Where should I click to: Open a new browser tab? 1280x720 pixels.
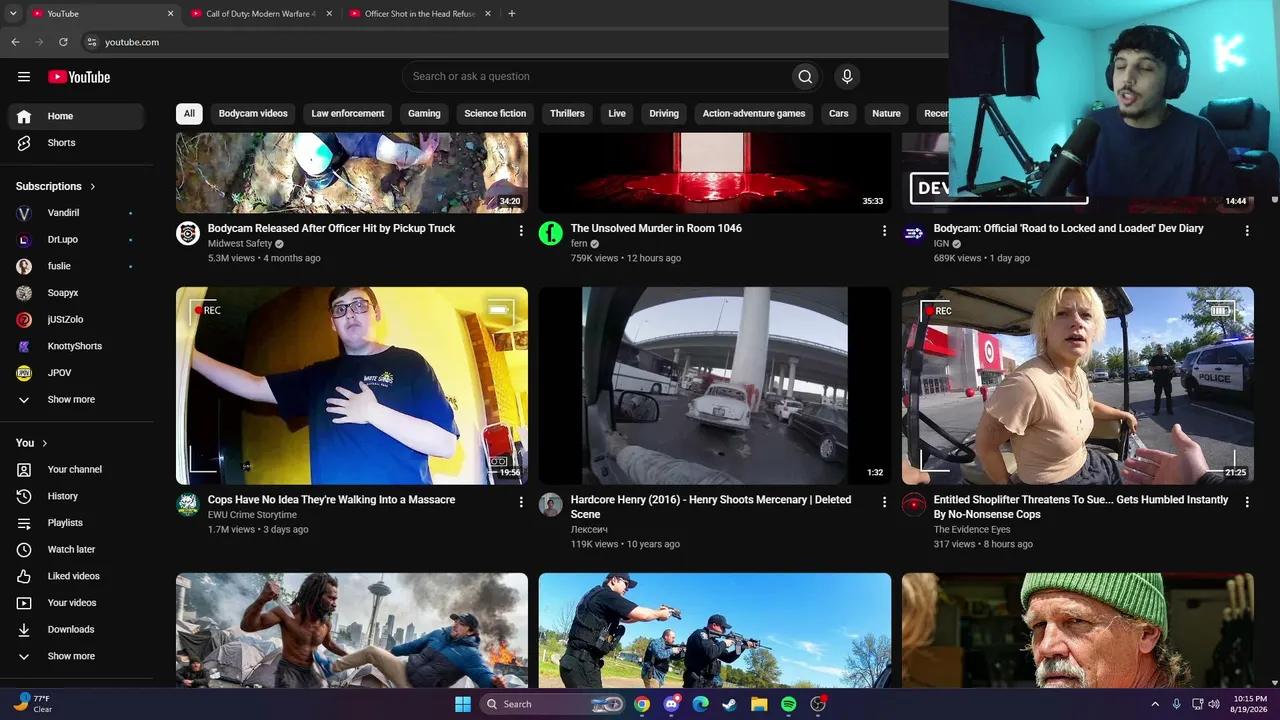tap(512, 14)
